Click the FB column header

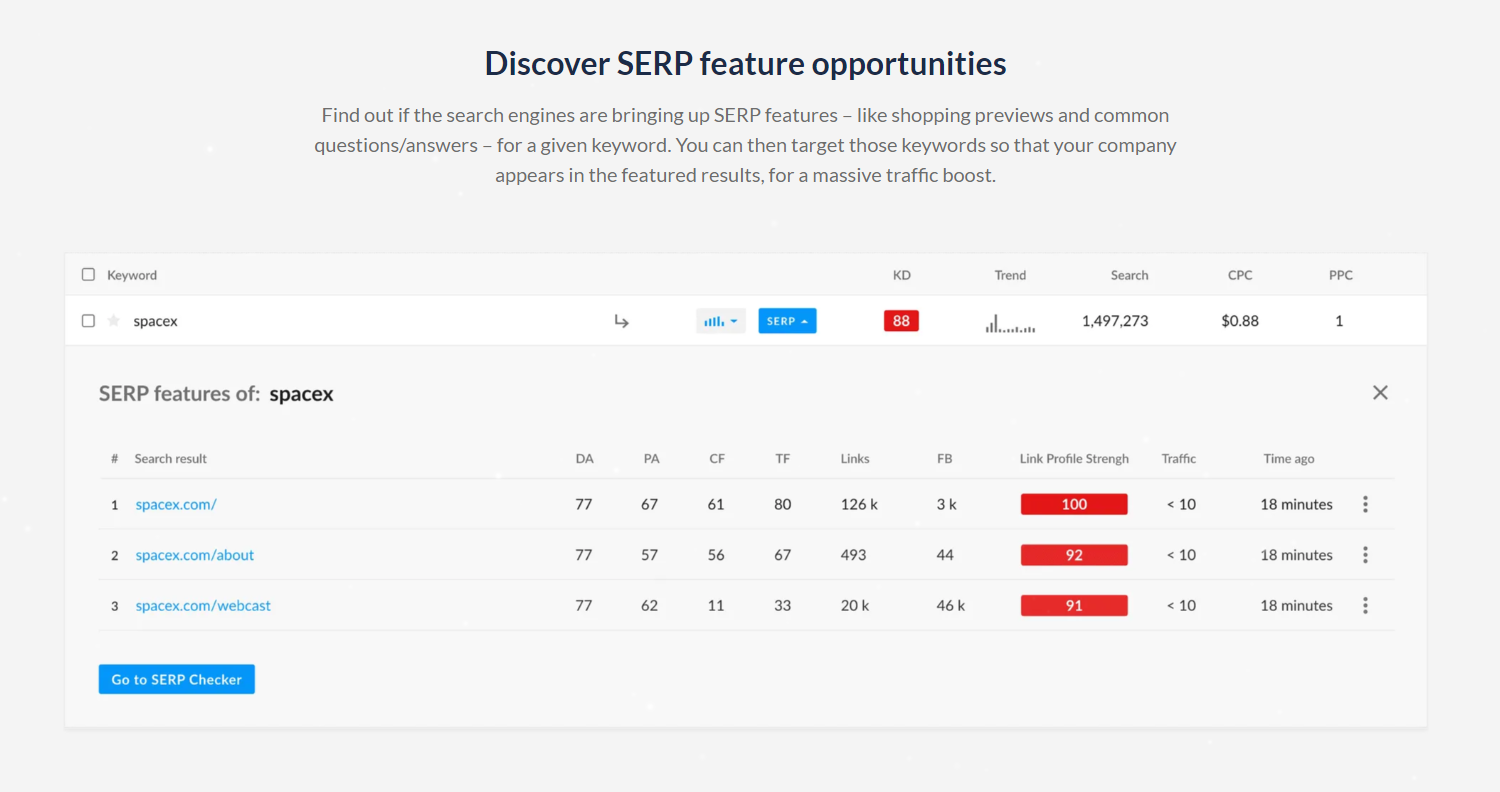(x=944, y=459)
